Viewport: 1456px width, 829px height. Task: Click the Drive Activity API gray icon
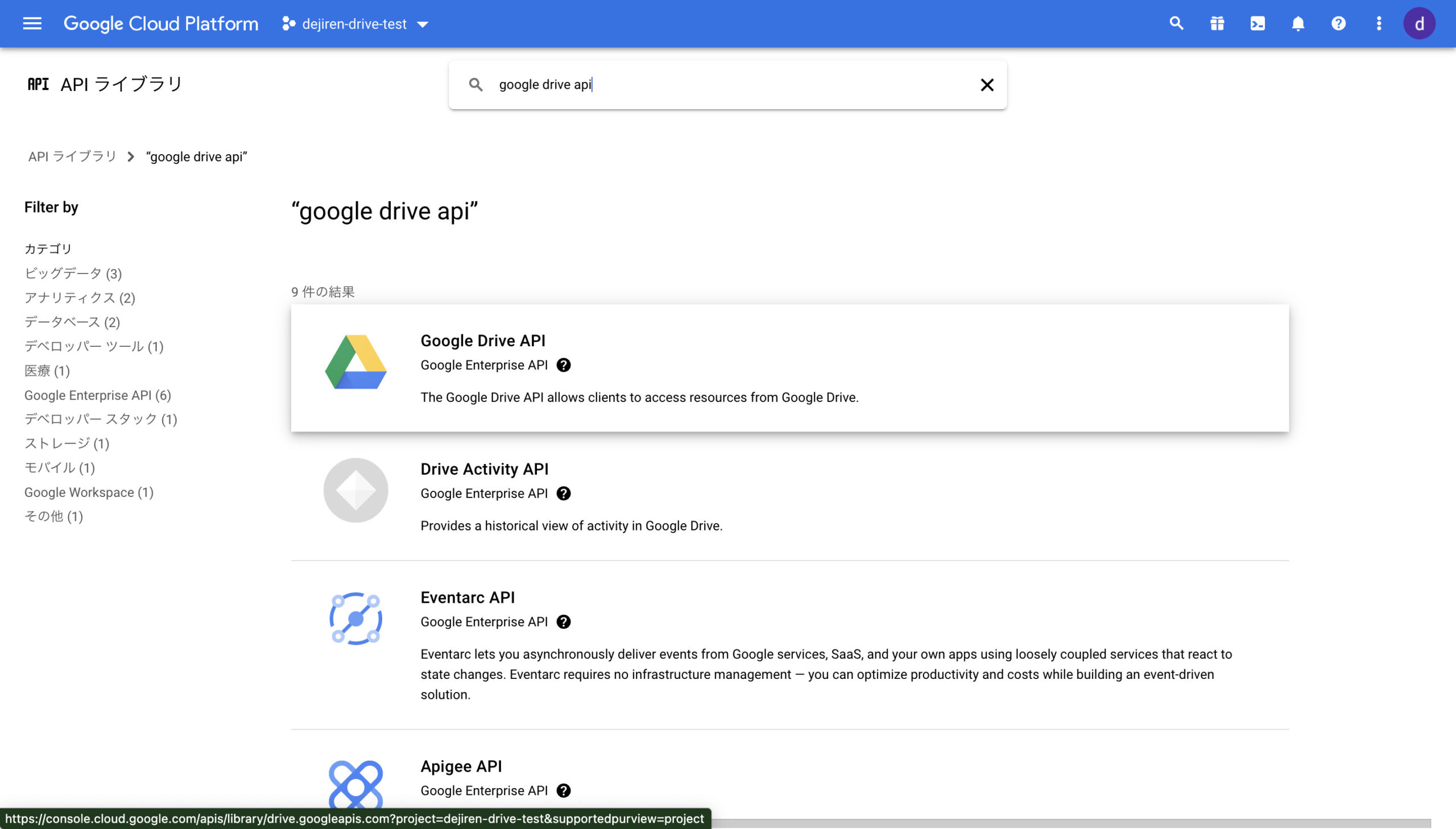click(356, 490)
